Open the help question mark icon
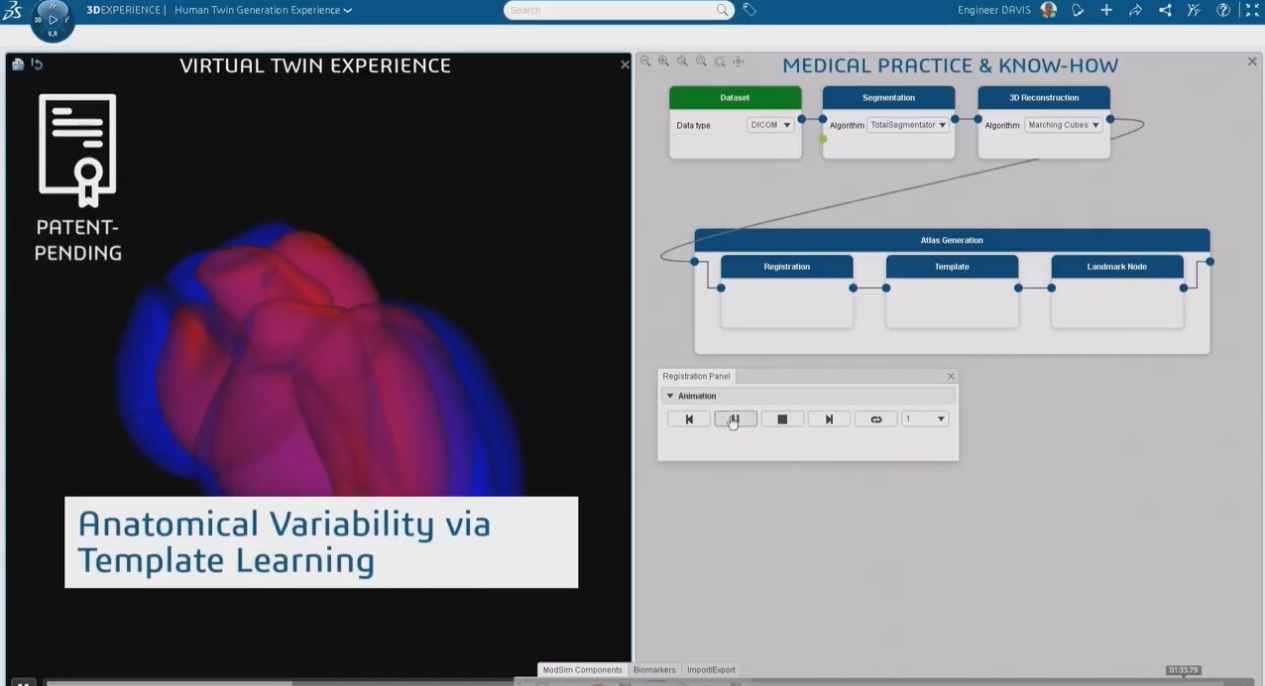1265x686 pixels. 1222,10
